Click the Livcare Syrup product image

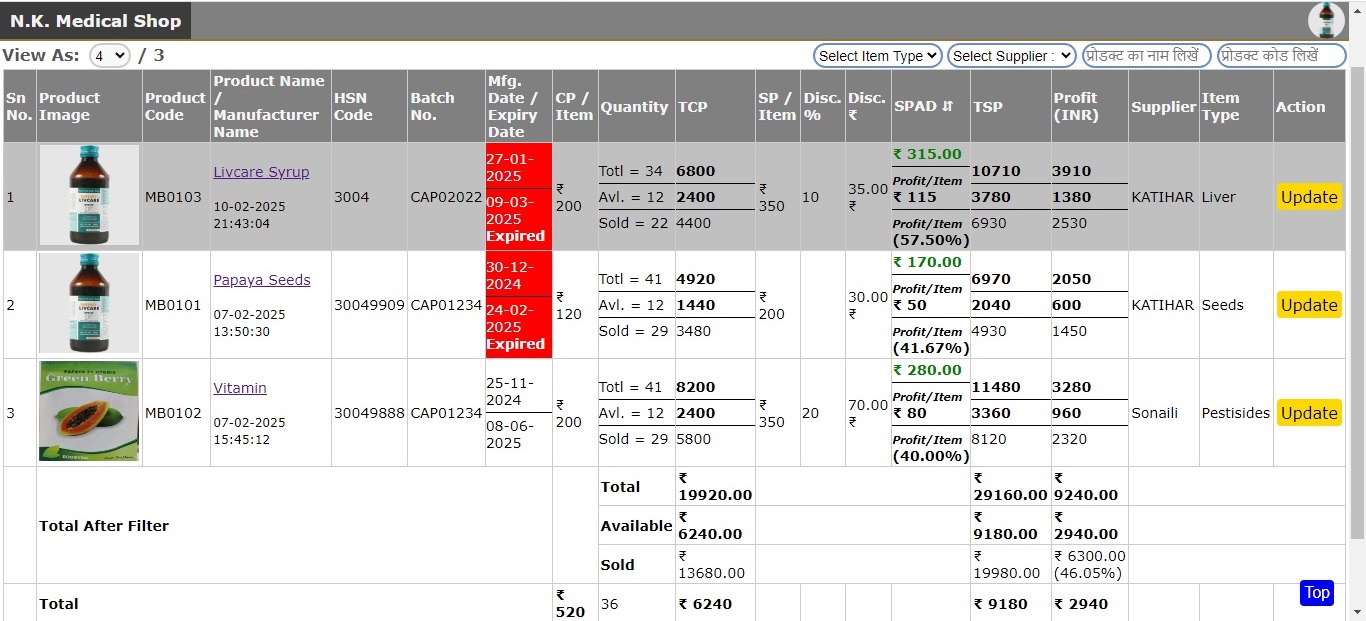click(x=89, y=196)
